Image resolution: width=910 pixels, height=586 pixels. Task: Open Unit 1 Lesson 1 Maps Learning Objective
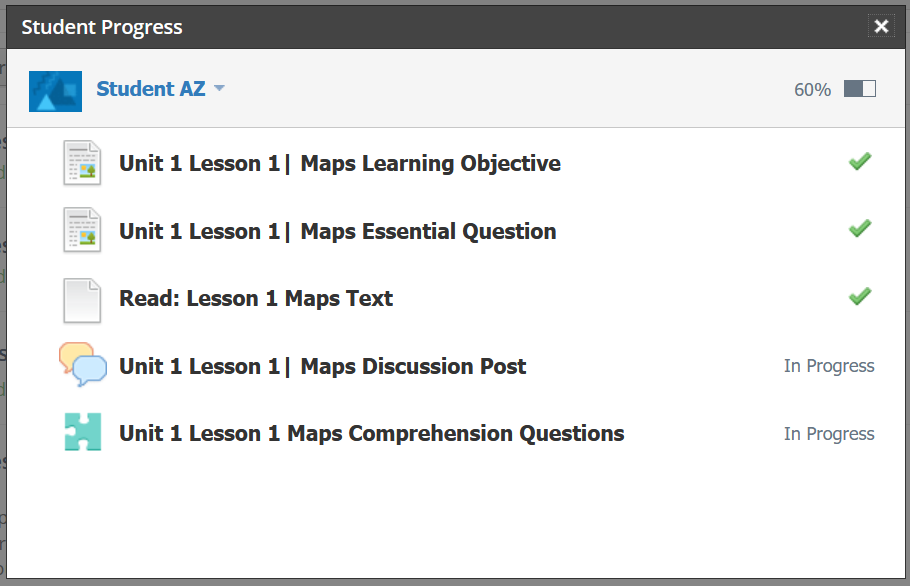[x=340, y=164]
